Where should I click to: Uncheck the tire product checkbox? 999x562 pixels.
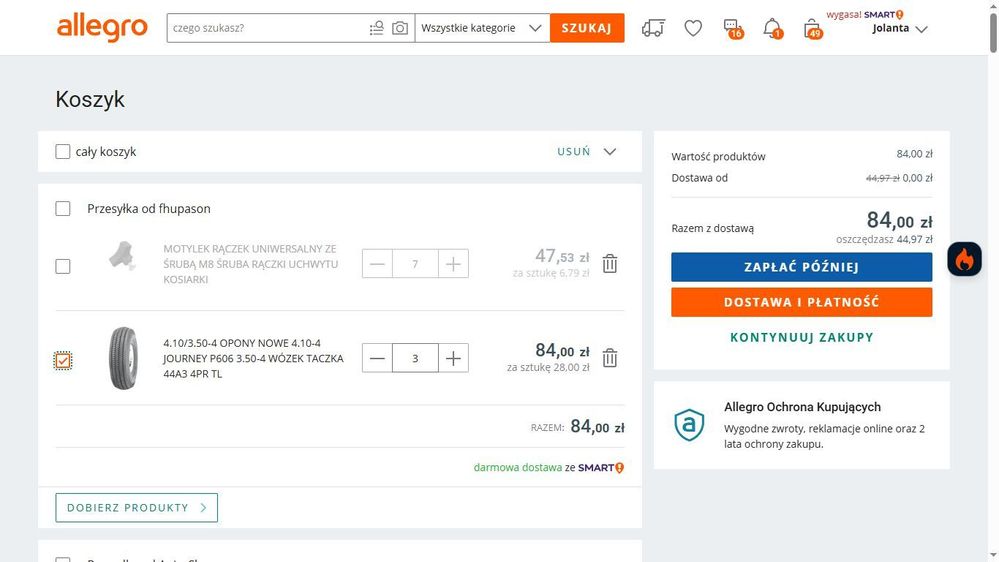(63, 360)
